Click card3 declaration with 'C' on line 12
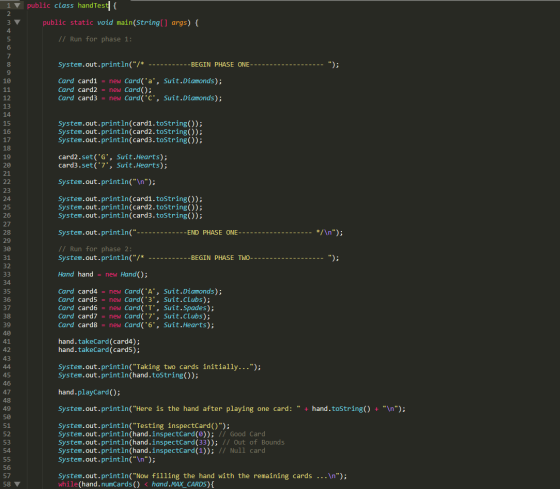Screen dimensions: 560x489 pyautogui.click(x=140, y=98)
